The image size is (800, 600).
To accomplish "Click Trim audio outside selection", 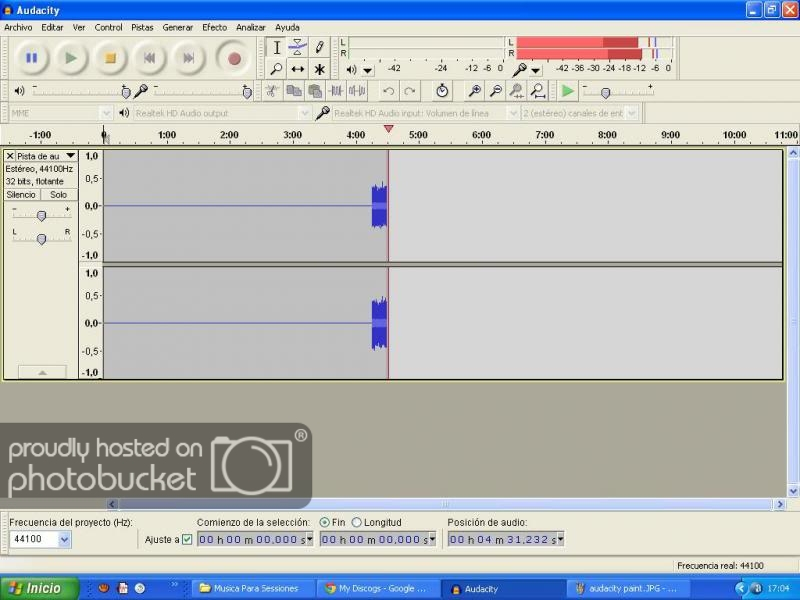I will pyautogui.click(x=336, y=91).
